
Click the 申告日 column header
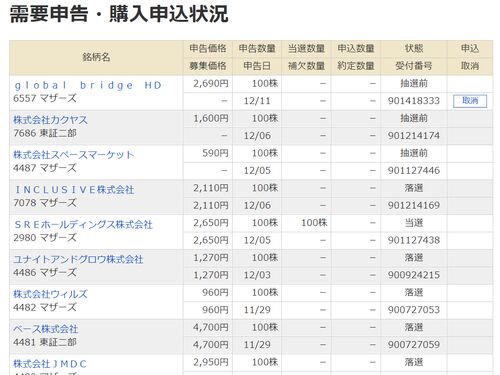(257, 66)
